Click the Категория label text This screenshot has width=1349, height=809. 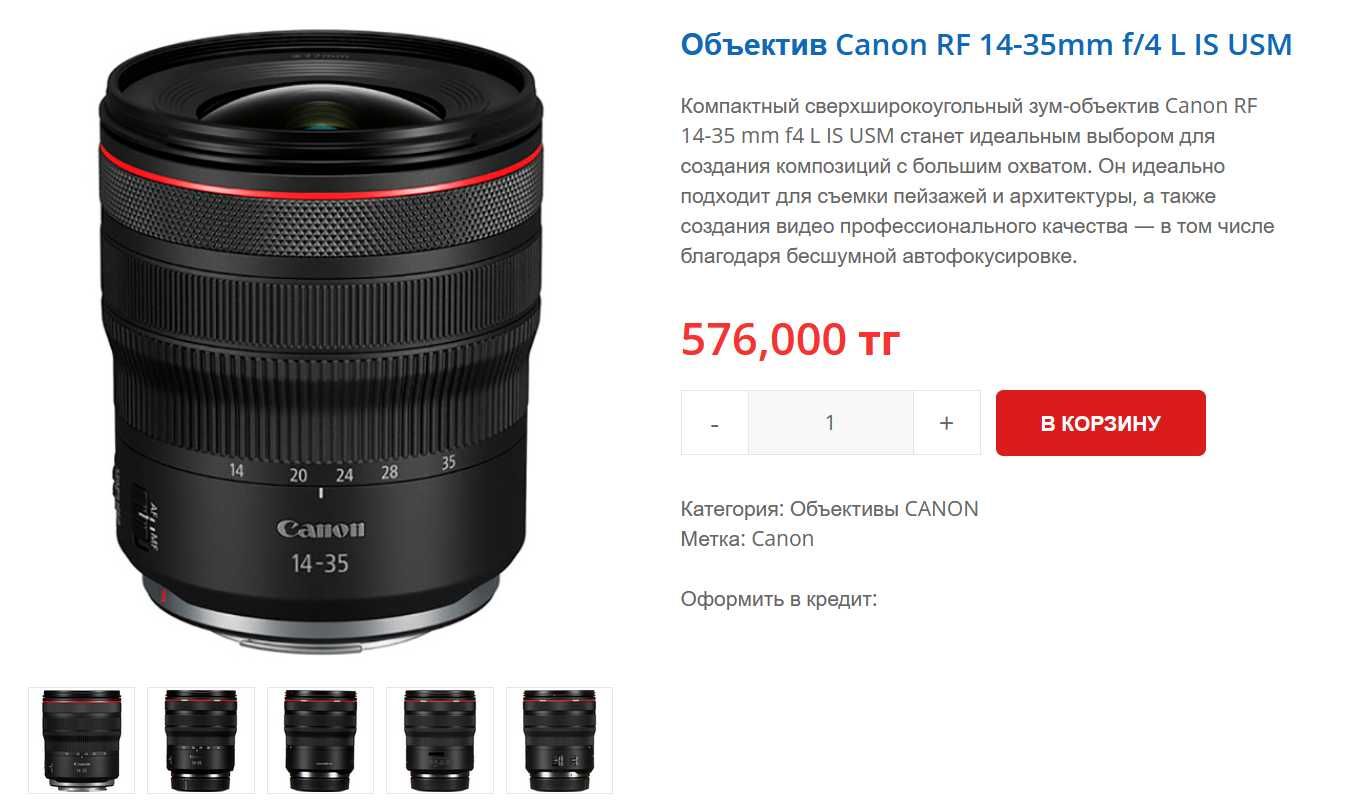(x=733, y=508)
